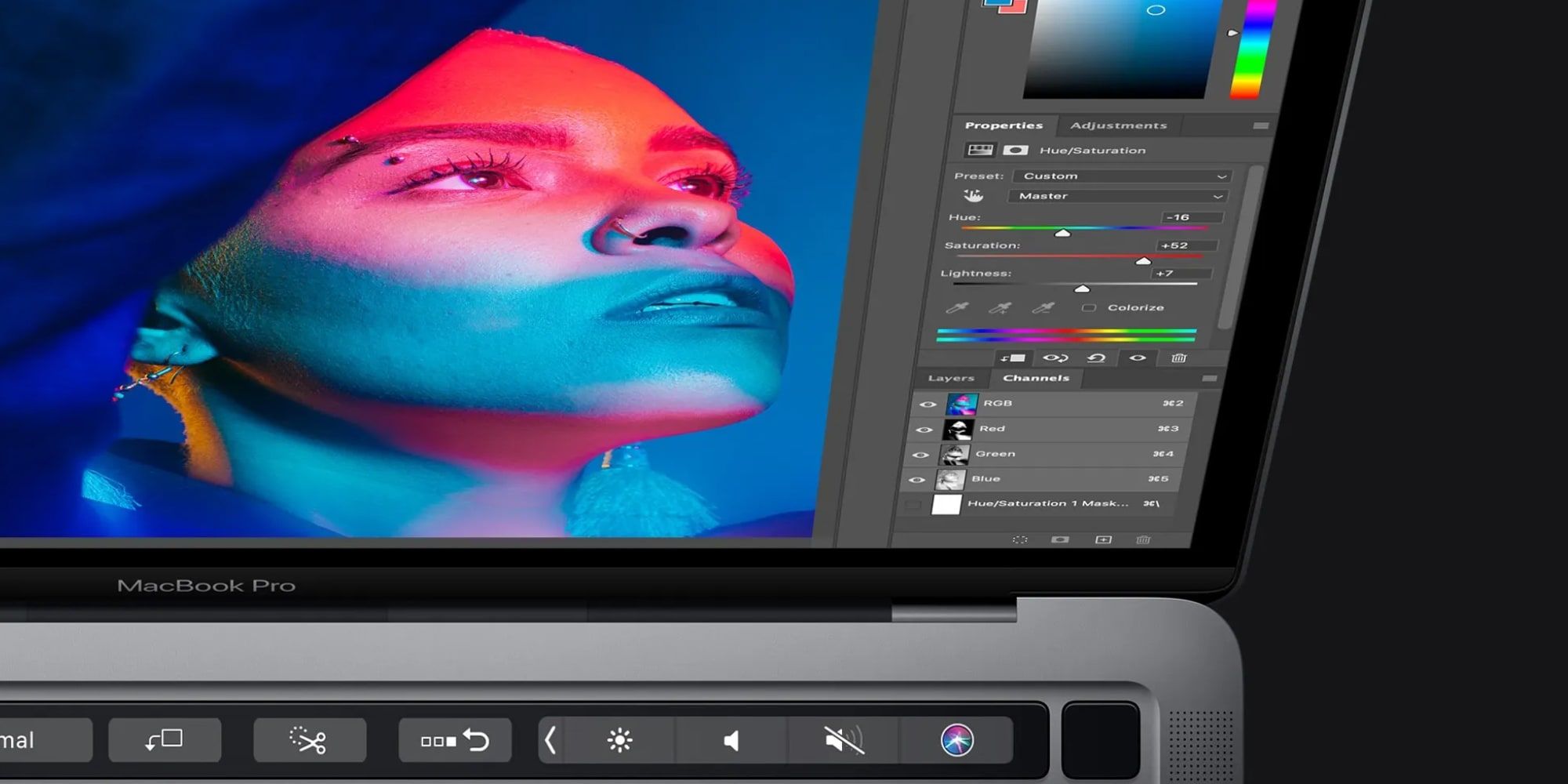Switch to the Adjustments tab
Viewport: 1568px width, 784px height.
pos(1119,125)
